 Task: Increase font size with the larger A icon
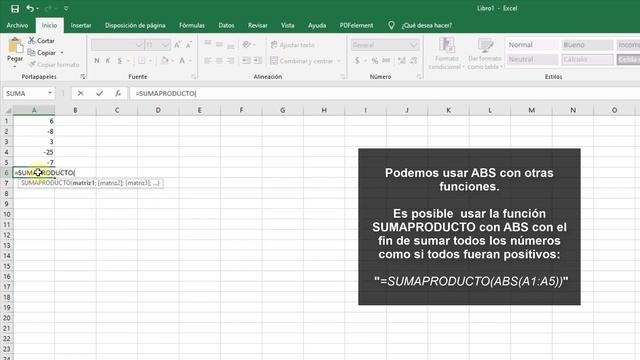pos(177,45)
